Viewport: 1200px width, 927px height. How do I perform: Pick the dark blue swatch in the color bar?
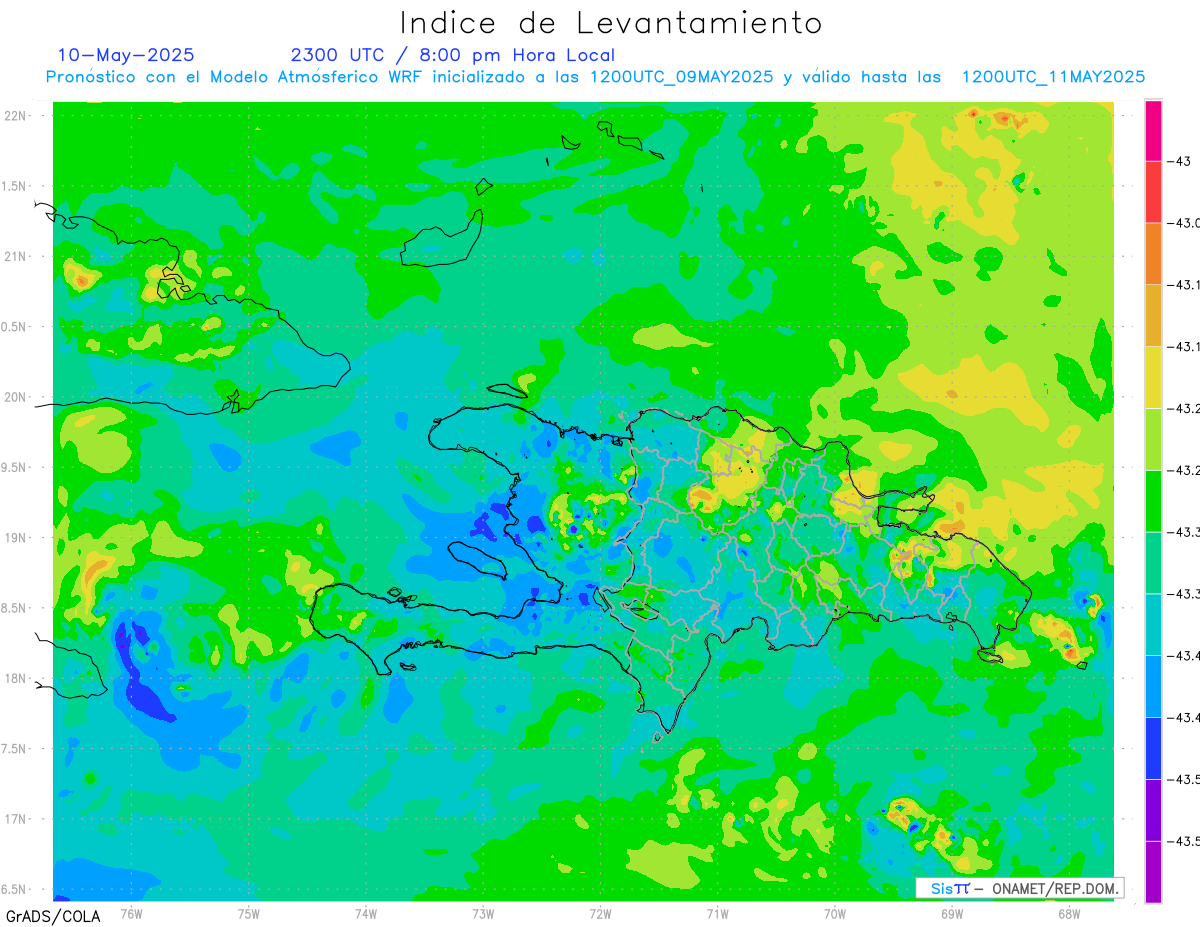pyautogui.click(x=1153, y=748)
